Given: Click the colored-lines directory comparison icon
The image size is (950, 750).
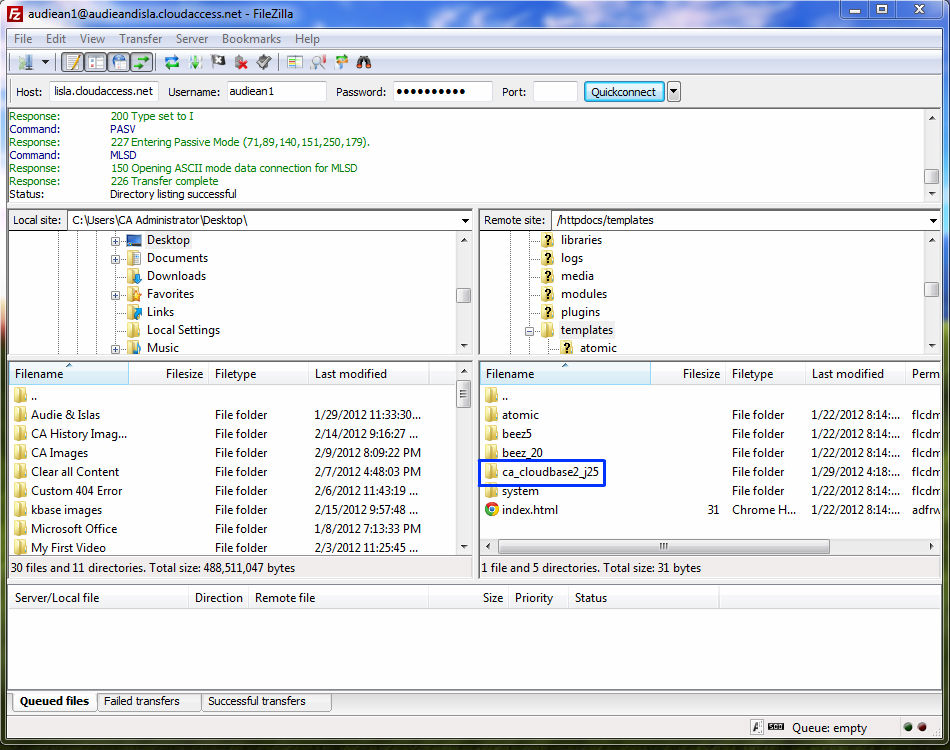Looking at the screenshot, I should click(295, 62).
